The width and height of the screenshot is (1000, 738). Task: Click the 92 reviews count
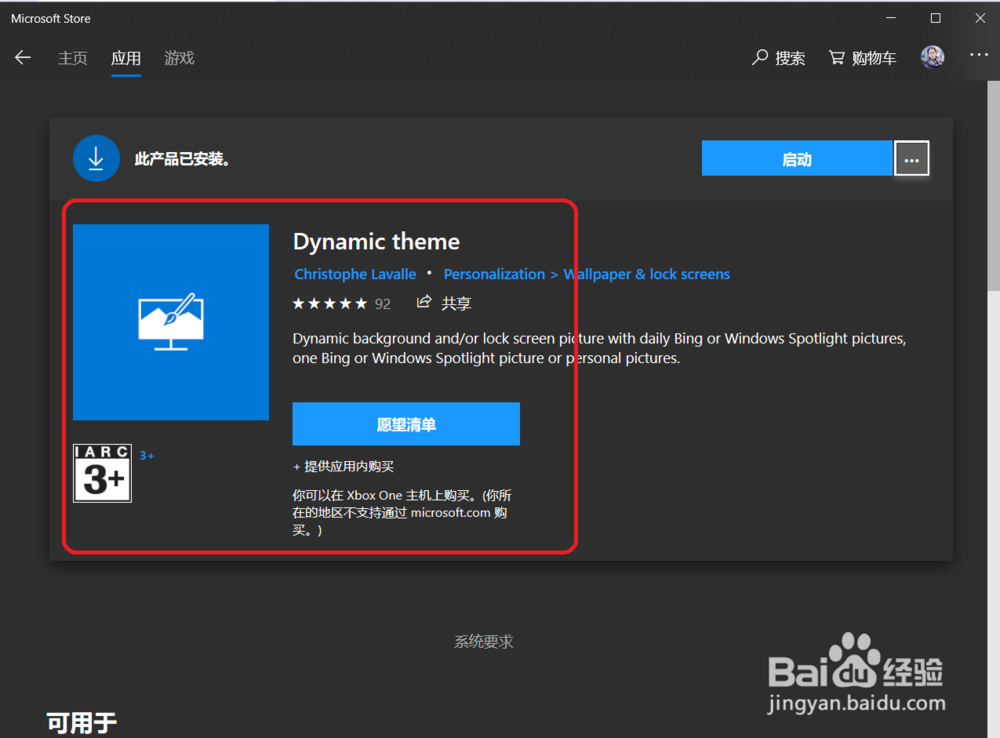click(382, 302)
